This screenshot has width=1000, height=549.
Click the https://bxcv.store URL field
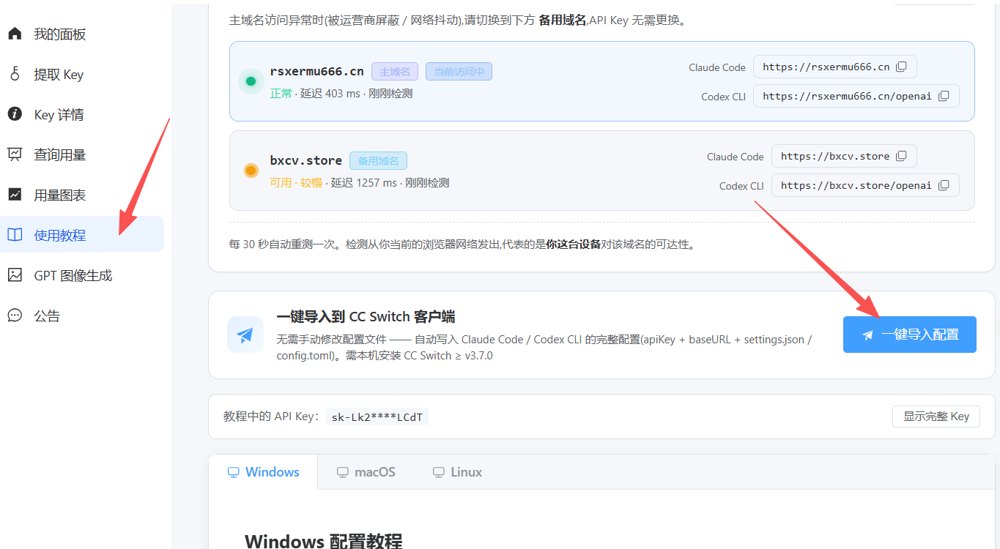[x=844, y=156]
